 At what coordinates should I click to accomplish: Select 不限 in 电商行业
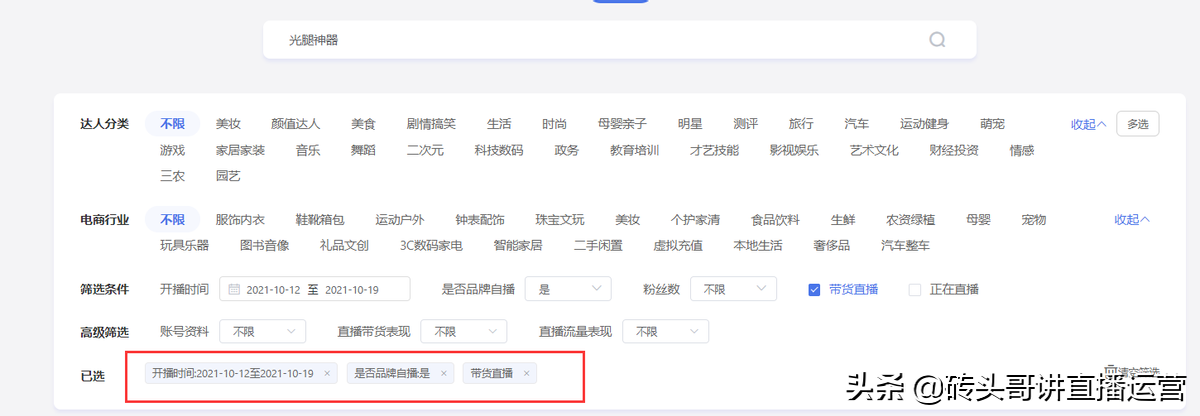point(172,220)
